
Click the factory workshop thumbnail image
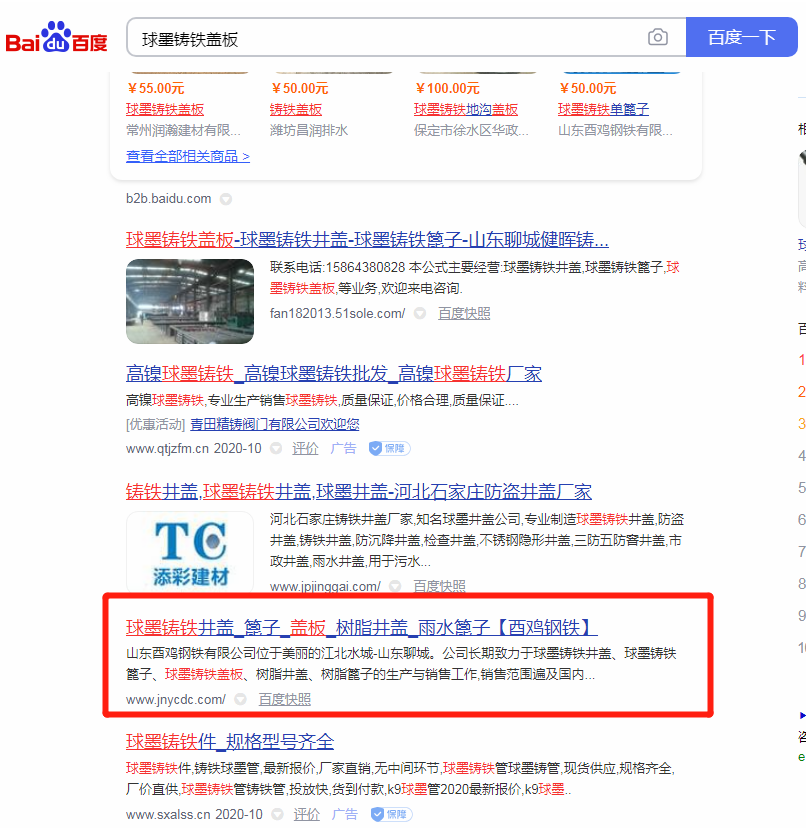pos(190,301)
